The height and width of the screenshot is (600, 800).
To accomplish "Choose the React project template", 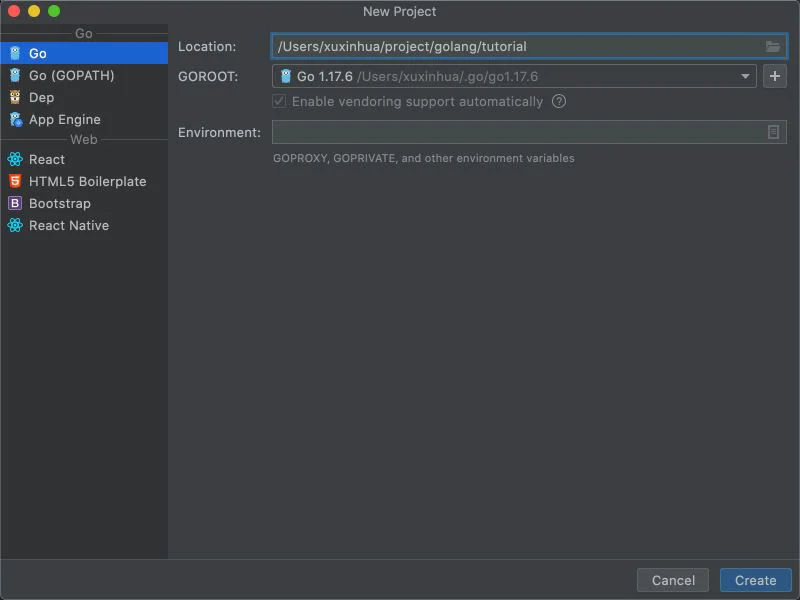I will [84, 159].
